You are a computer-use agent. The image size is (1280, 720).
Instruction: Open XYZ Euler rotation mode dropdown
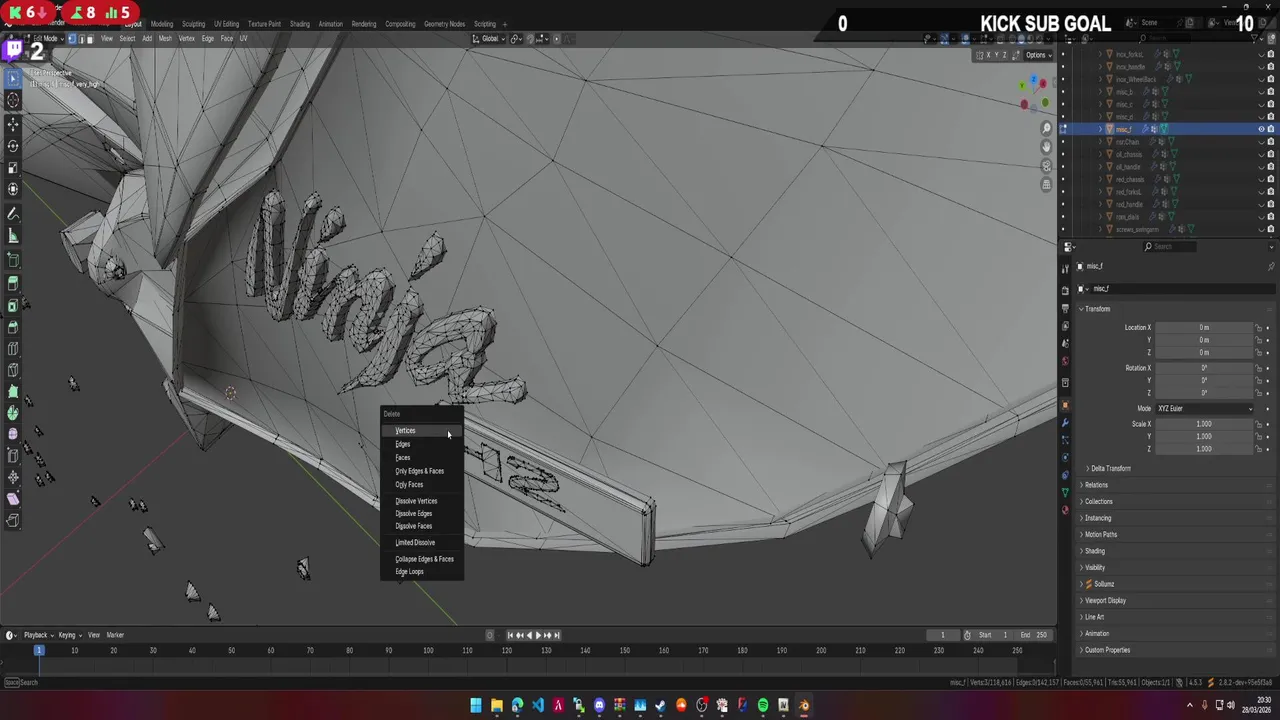1204,409
